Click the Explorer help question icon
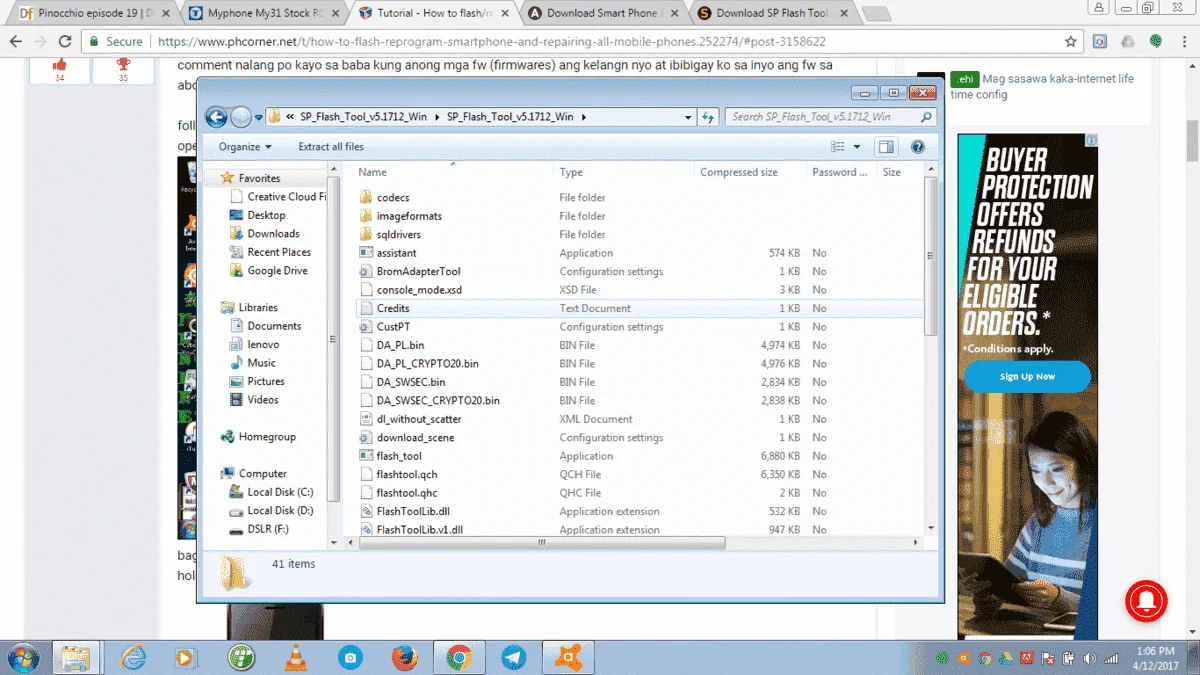This screenshot has height=675, width=1200. point(918,147)
